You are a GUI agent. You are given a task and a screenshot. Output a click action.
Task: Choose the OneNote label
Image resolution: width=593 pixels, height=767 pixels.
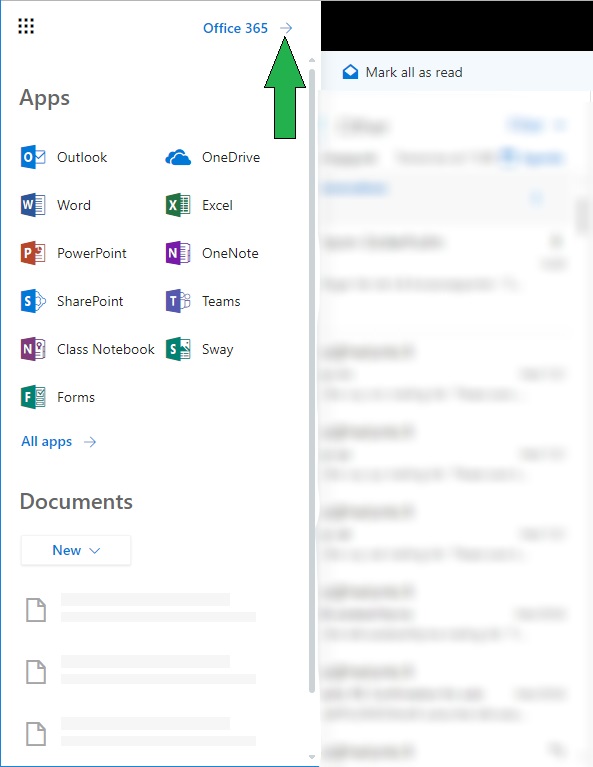[x=230, y=253]
